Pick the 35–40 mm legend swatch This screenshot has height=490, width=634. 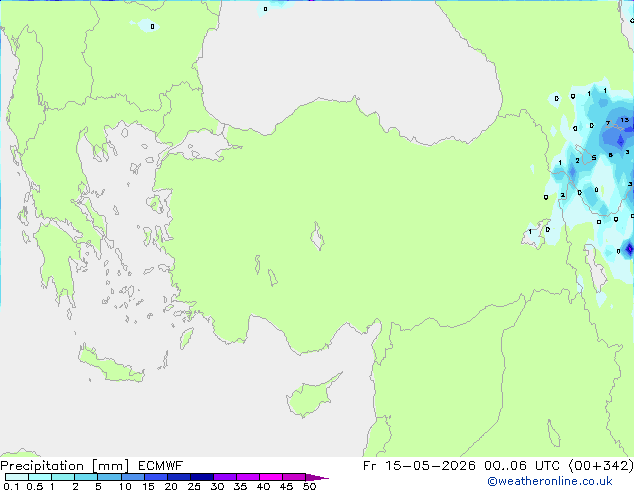click(x=247, y=477)
